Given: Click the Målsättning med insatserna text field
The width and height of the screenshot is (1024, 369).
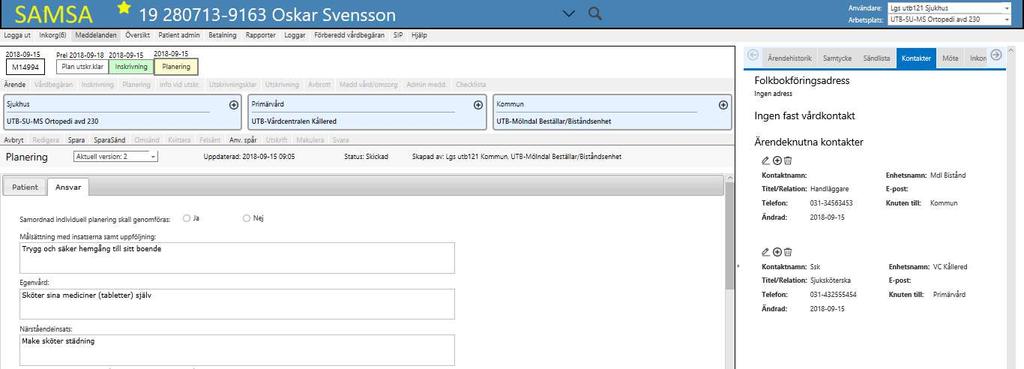Looking at the screenshot, I should click(237, 258).
